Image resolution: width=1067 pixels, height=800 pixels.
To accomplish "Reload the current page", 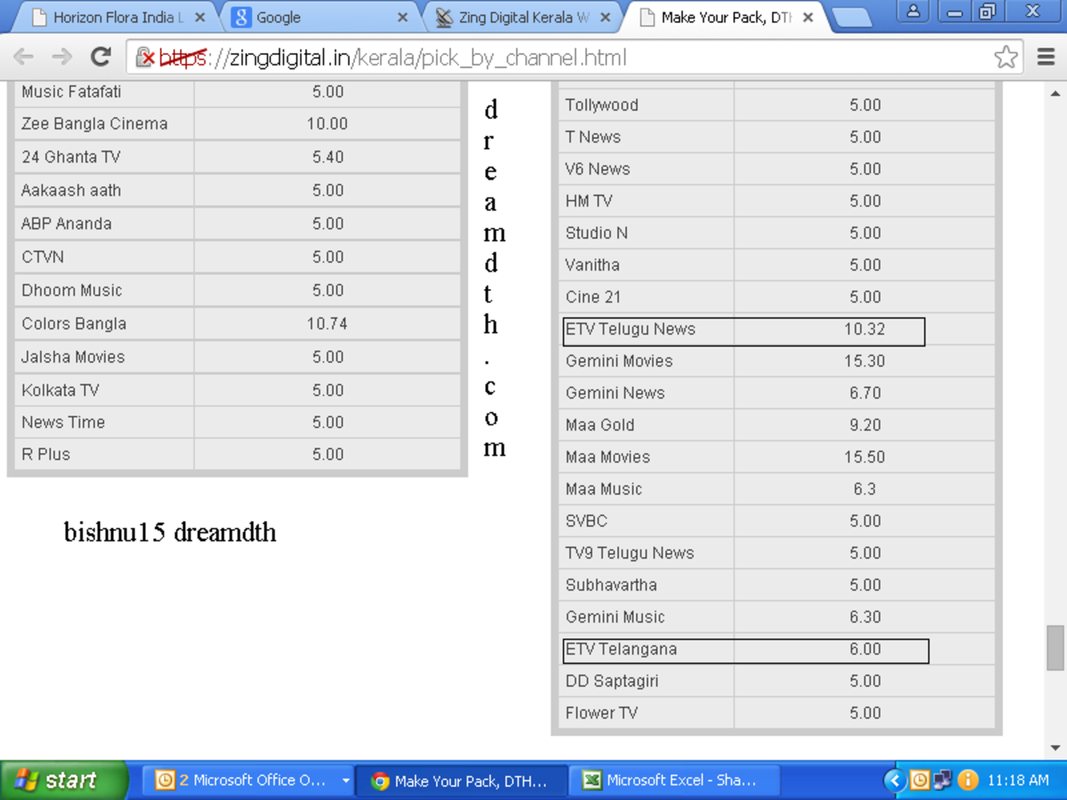I will pos(101,57).
